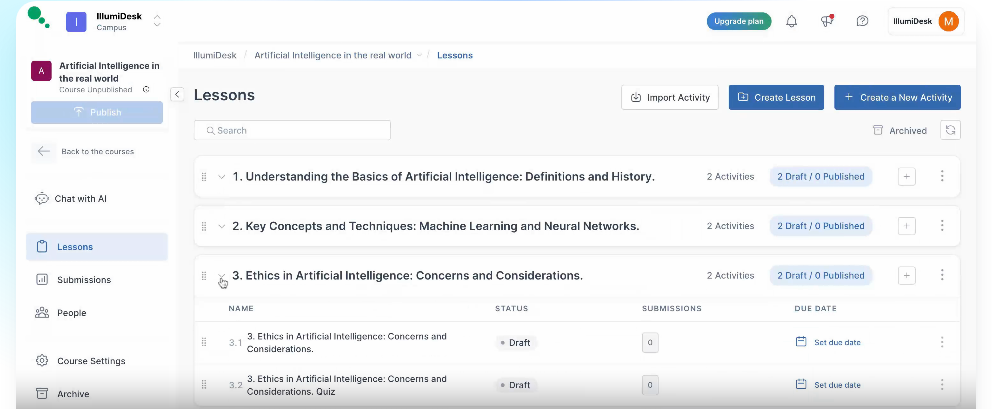
Task: Click the help question mark icon
Action: point(862,21)
